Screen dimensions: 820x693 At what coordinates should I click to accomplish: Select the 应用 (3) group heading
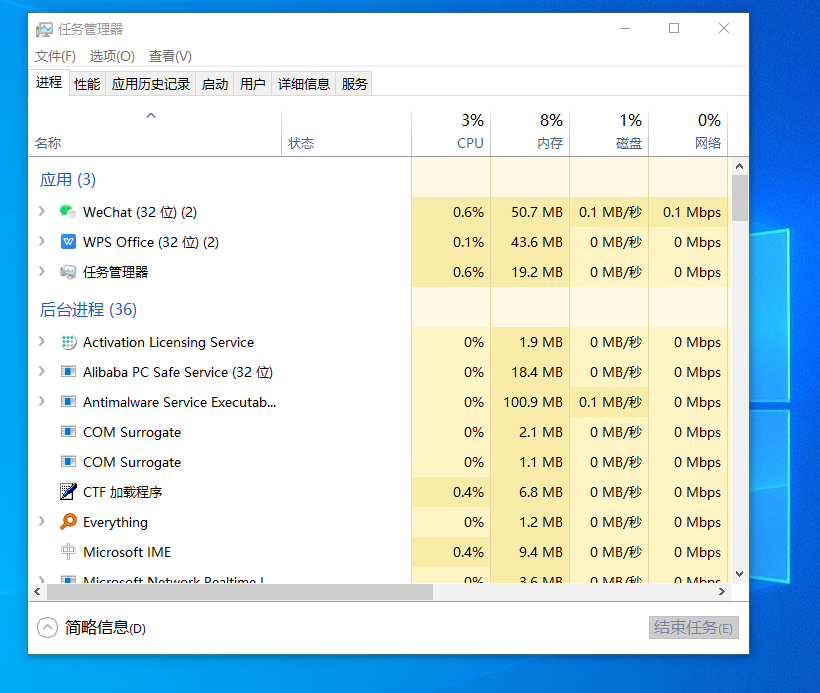click(67, 179)
